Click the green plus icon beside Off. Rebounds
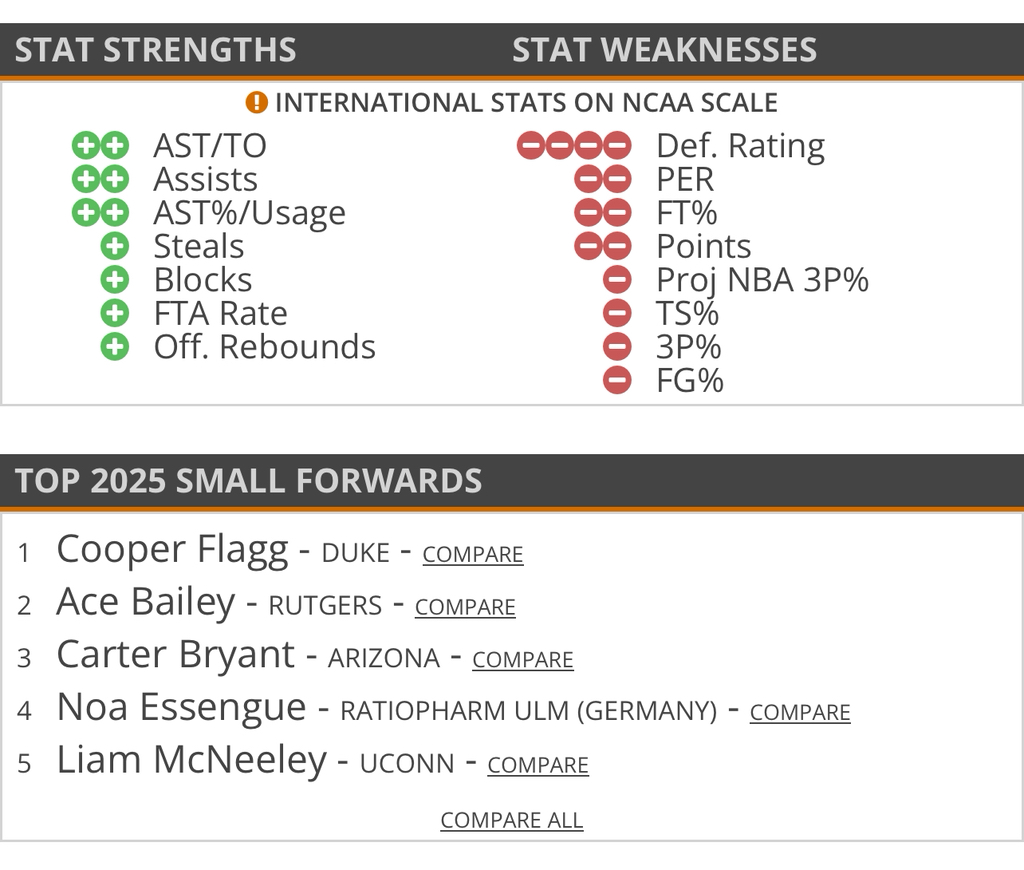 point(115,347)
